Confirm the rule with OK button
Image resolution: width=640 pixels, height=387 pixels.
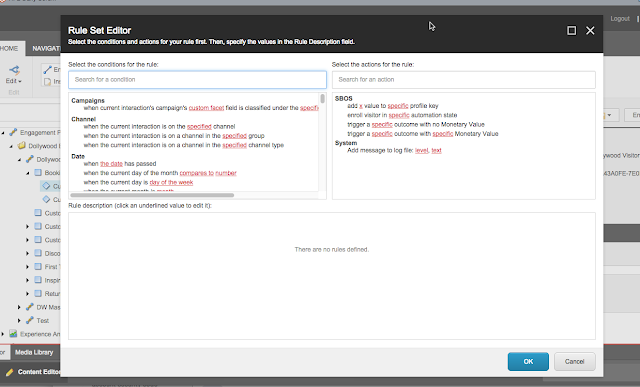(x=528, y=361)
